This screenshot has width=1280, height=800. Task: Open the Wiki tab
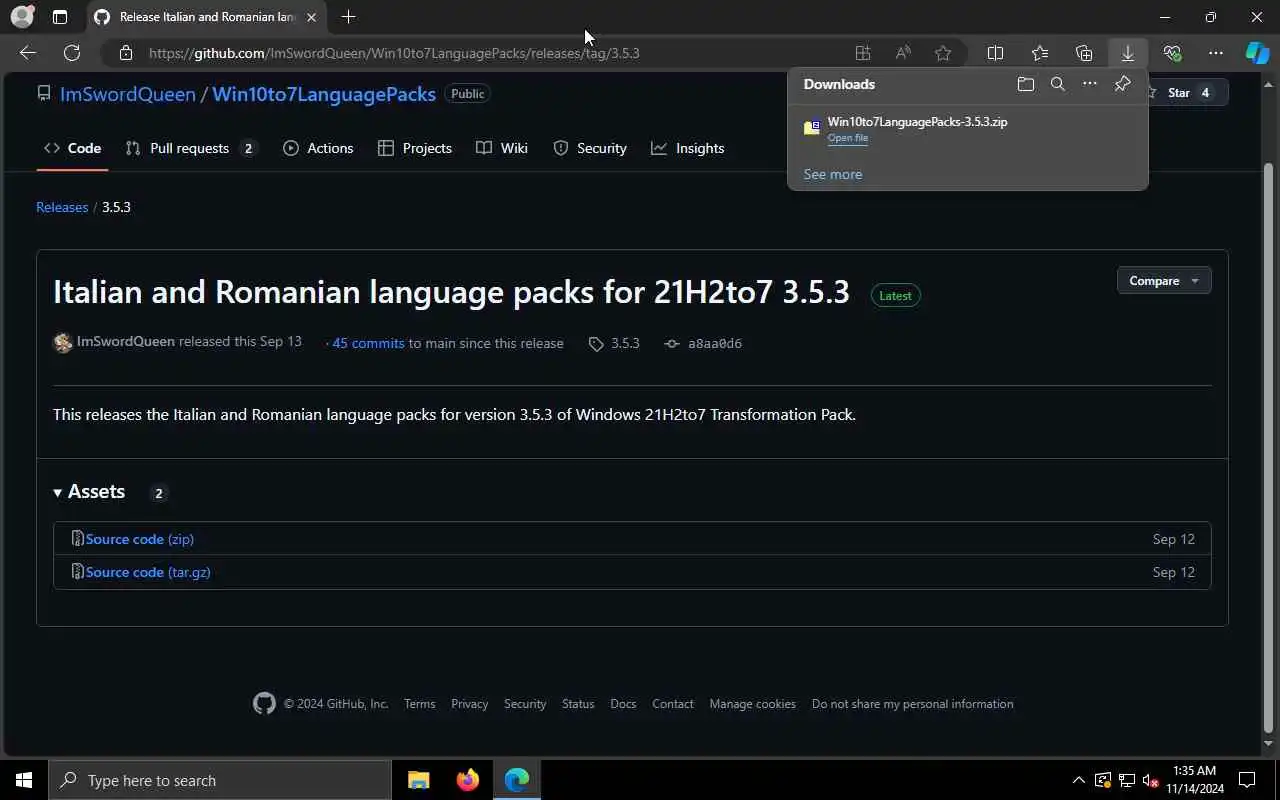(502, 148)
